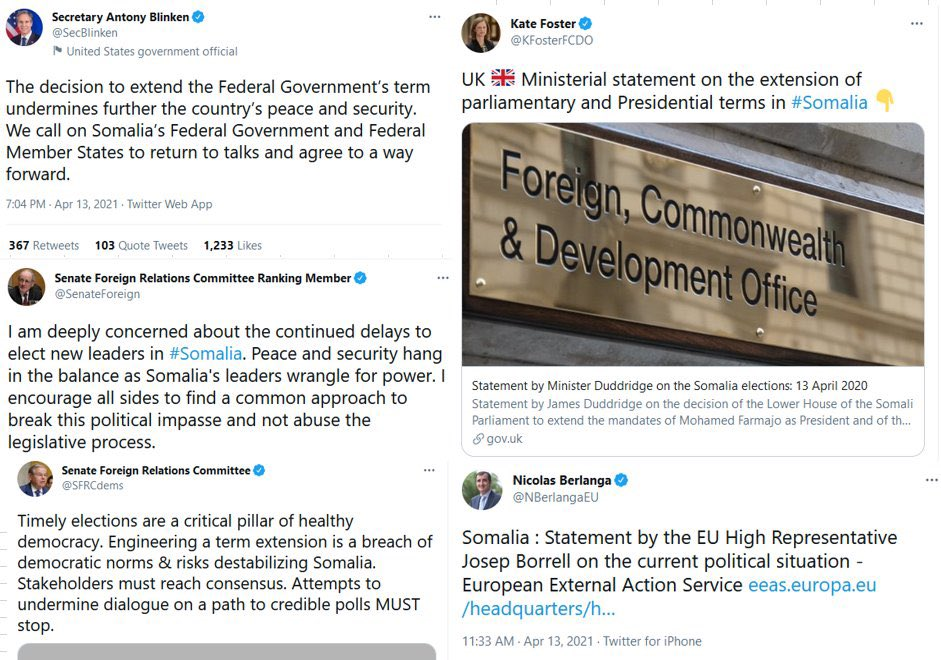Click Blinken's blue verified badge
Viewport: 941px width, 660px height.
point(199,17)
